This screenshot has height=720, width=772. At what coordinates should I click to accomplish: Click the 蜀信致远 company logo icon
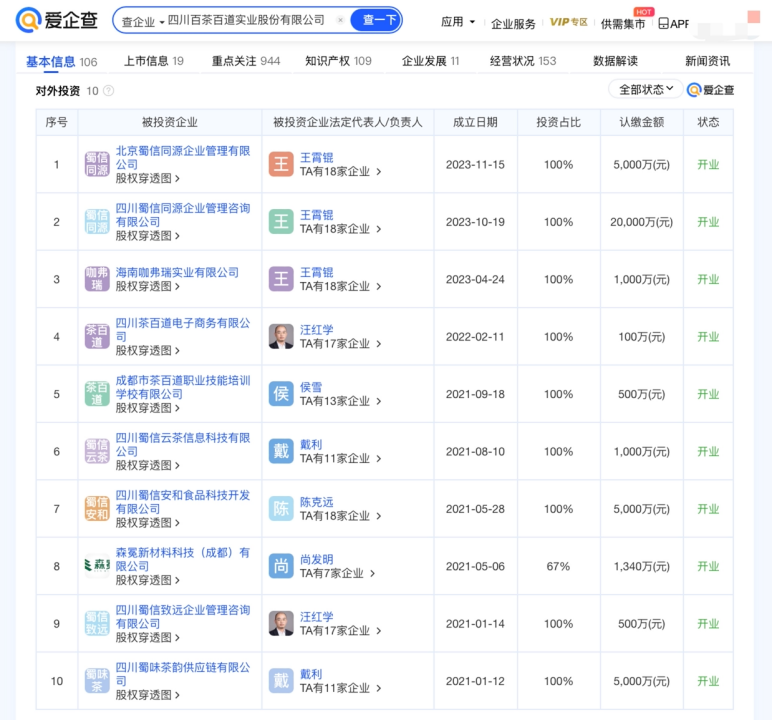pos(97,623)
